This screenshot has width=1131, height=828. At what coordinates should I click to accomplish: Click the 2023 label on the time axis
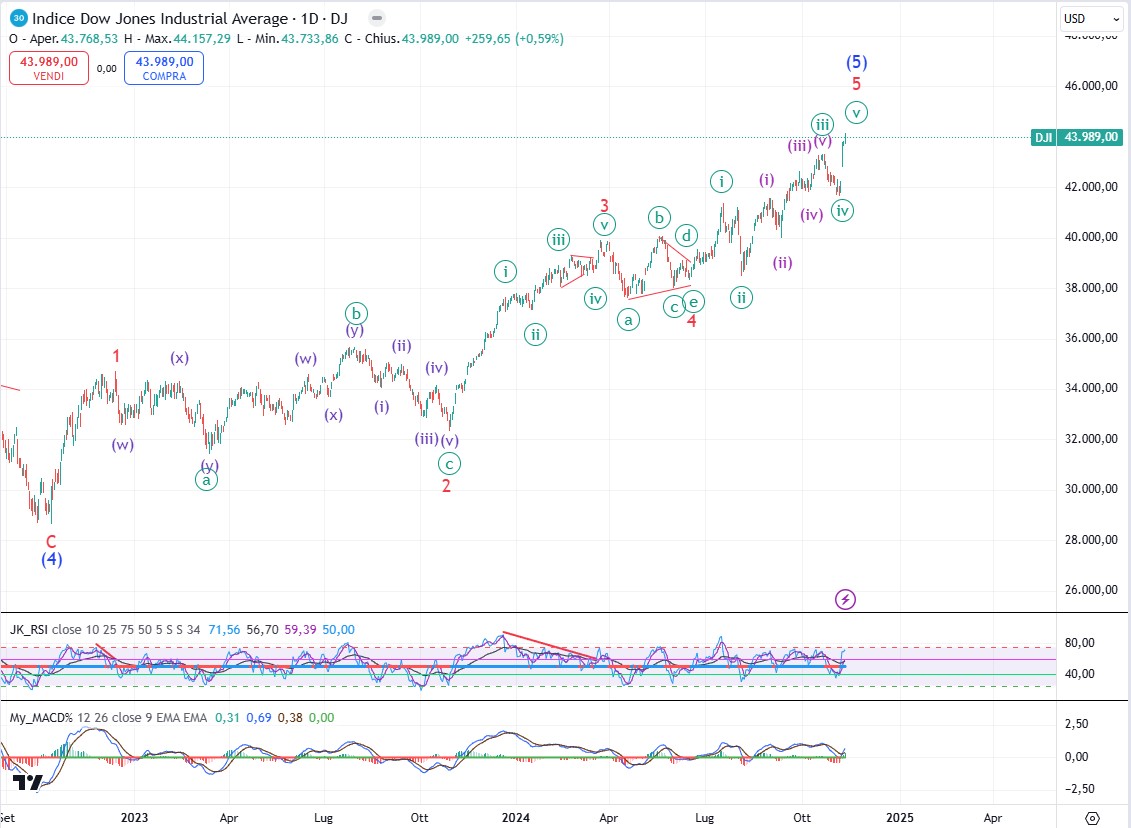pyautogui.click(x=134, y=817)
